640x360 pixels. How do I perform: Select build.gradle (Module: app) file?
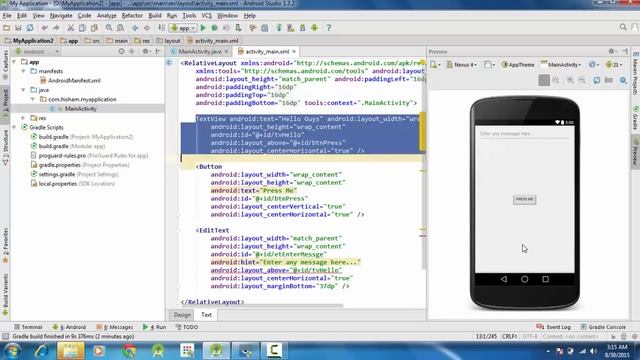68,146
